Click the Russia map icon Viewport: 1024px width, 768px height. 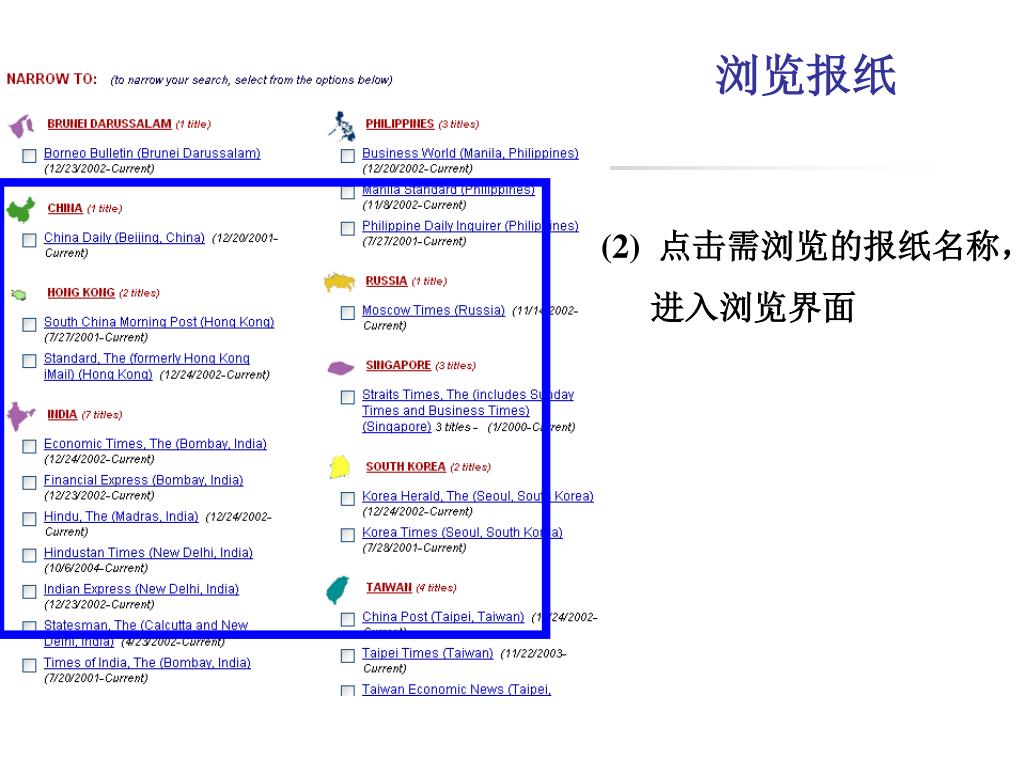(340, 282)
